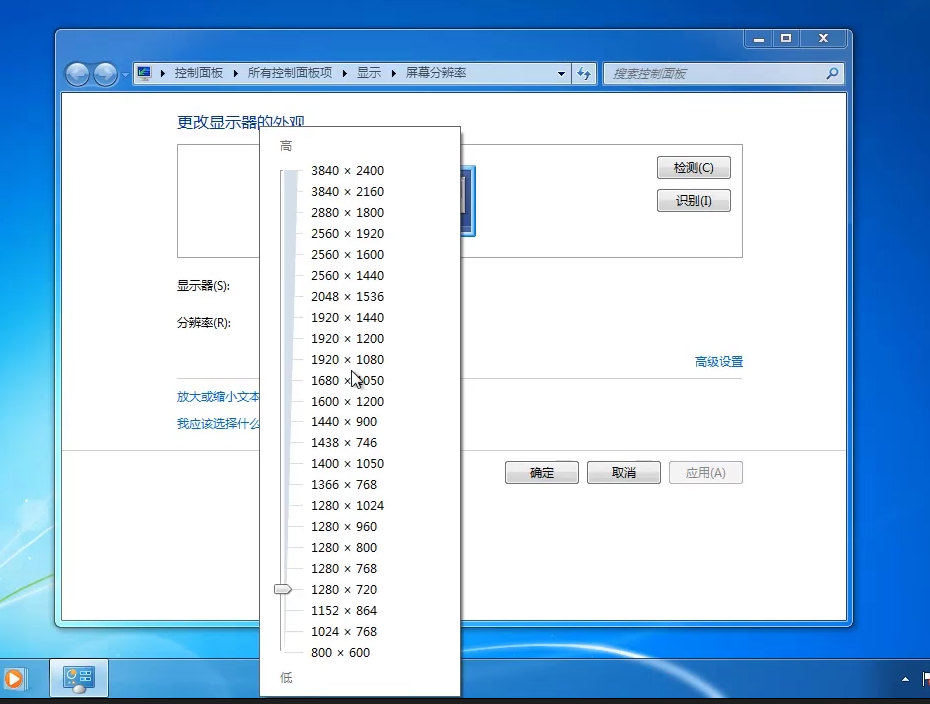Image resolution: width=930 pixels, height=704 pixels.
Task: Open the control panel applet from the taskbar
Action: click(79, 678)
